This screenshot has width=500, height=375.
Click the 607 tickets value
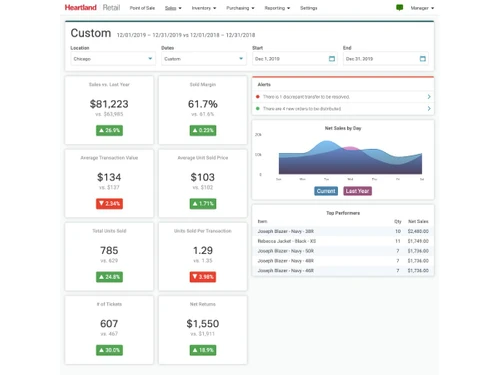pos(109,324)
